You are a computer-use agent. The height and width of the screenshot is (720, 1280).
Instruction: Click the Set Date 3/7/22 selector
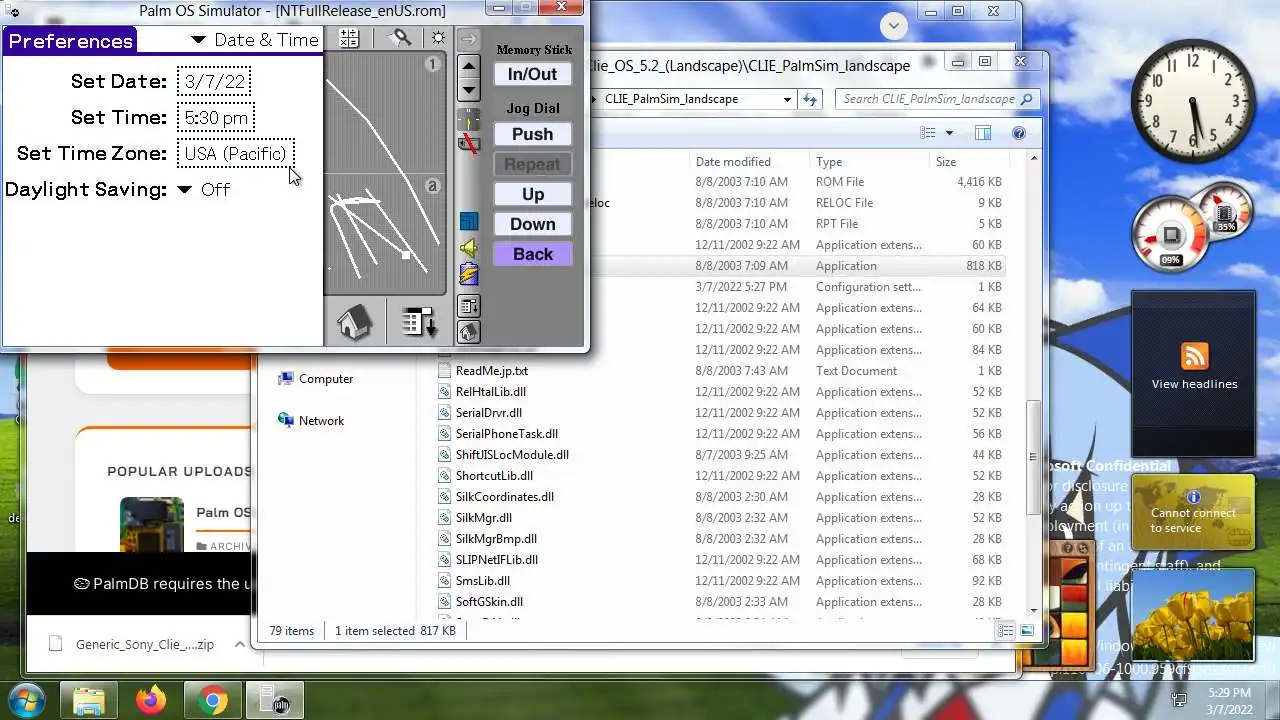tap(214, 82)
